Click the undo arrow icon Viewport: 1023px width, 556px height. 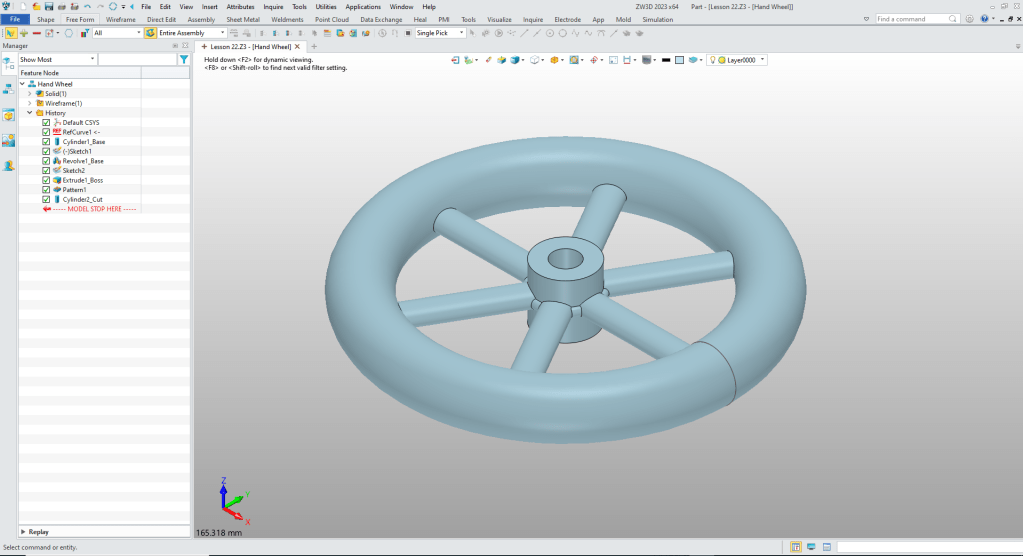(87, 6)
